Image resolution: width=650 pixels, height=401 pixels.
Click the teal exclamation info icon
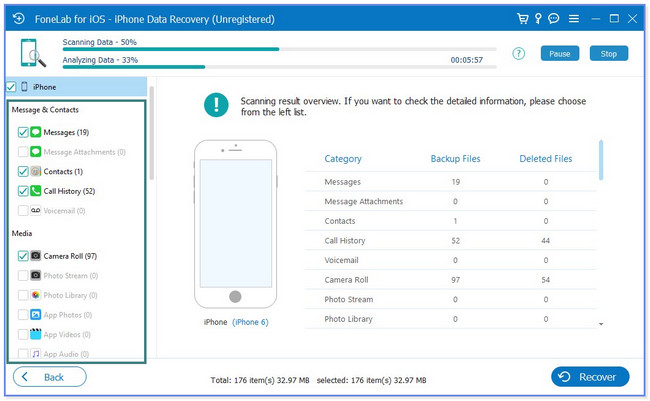click(x=216, y=105)
